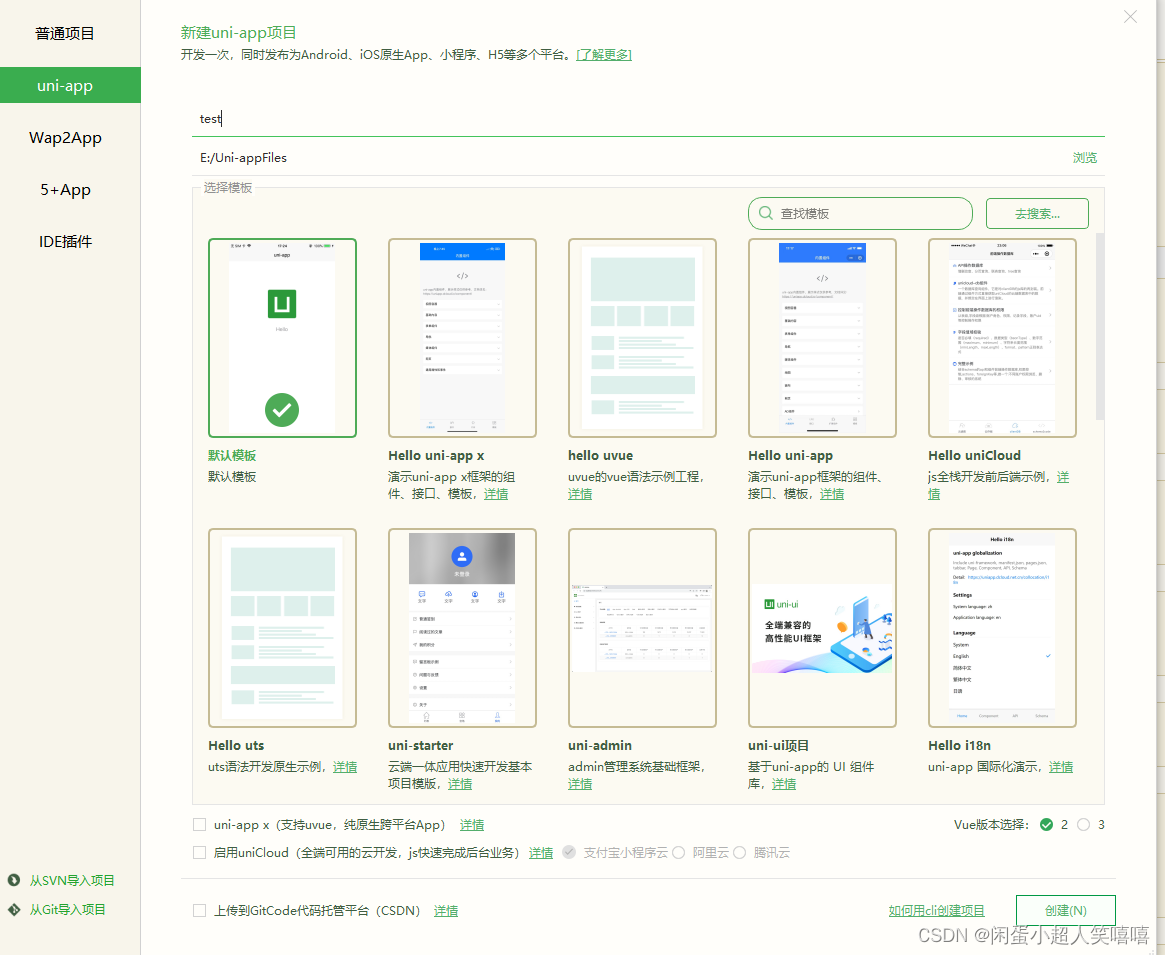This screenshot has height=955, width=1165.
Task: Open 详情 link under Hello uts
Action: (x=345, y=767)
